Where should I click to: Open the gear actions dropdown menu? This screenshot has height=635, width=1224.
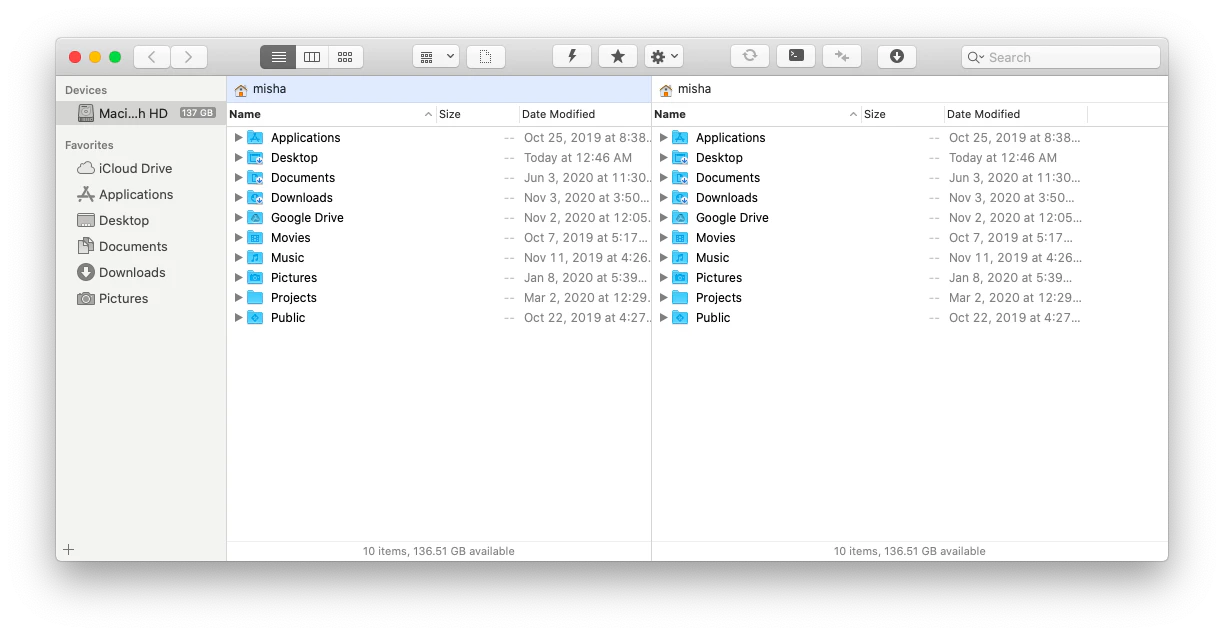click(x=663, y=57)
